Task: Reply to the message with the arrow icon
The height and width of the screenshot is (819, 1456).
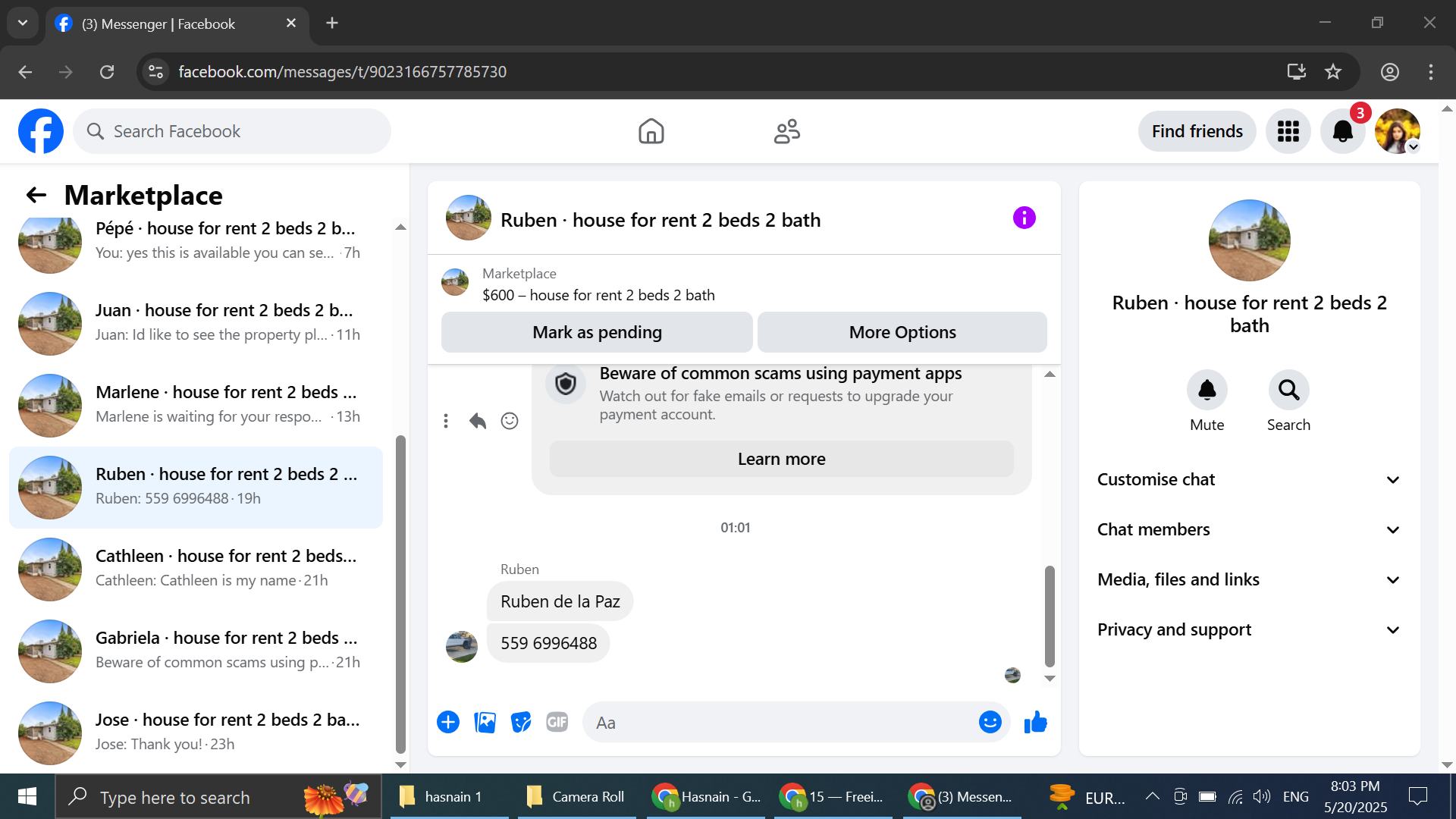Action: pyautogui.click(x=477, y=421)
